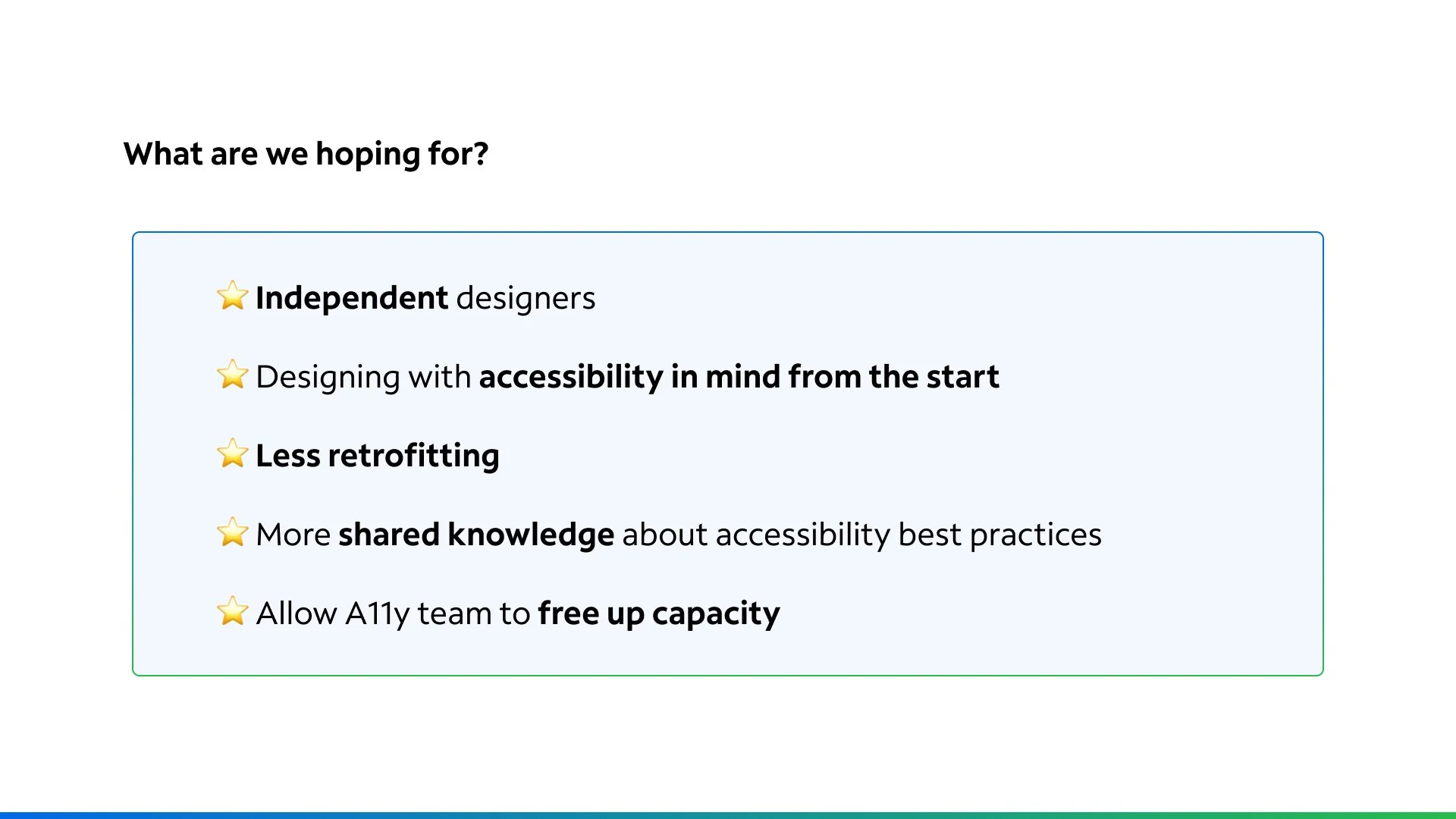Click the bold phrase shared knowledge
The width and height of the screenshot is (1456, 819).
[x=476, y=535]
